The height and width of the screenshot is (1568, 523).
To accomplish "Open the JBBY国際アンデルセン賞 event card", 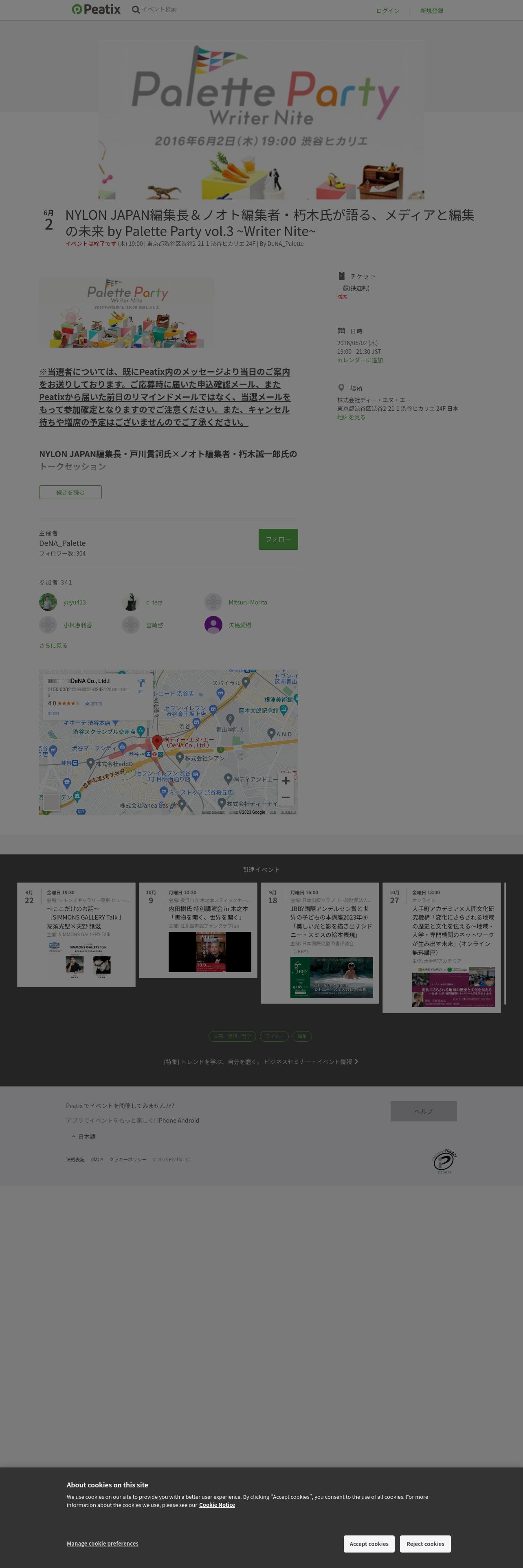I will point(320,943).
